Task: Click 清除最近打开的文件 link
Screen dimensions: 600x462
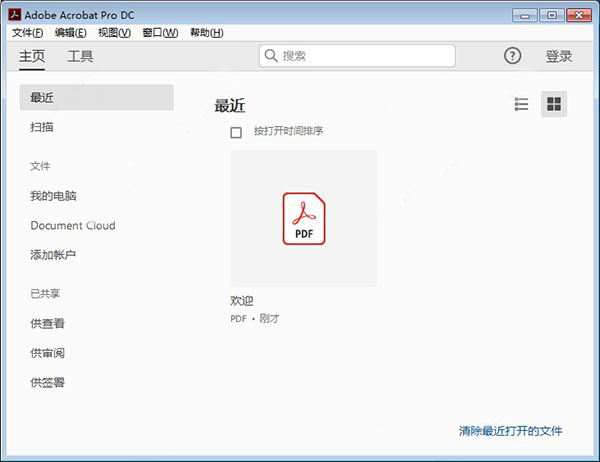Action: click(510, 431)
